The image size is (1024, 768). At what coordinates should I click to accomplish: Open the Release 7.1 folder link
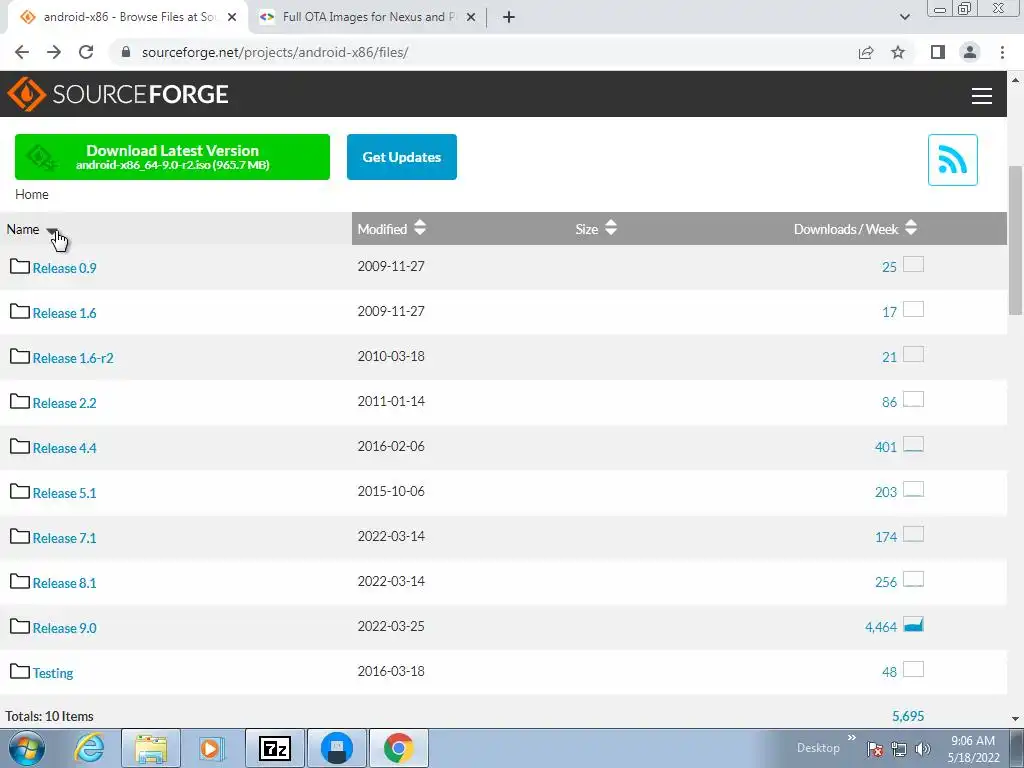point(65,538)
